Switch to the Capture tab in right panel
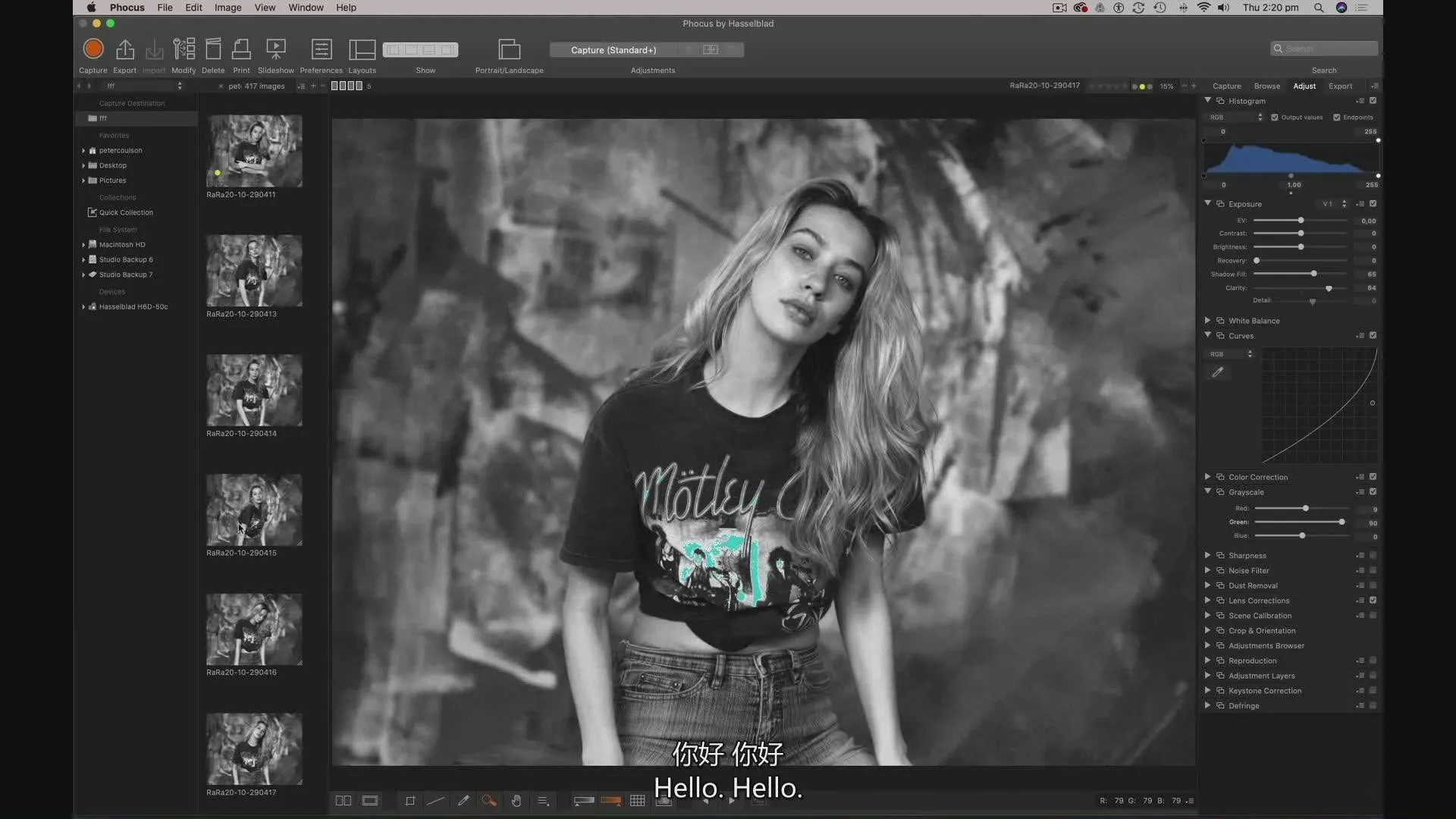The height and width of the screenshot is (819, 1456). click(1226, 86)
